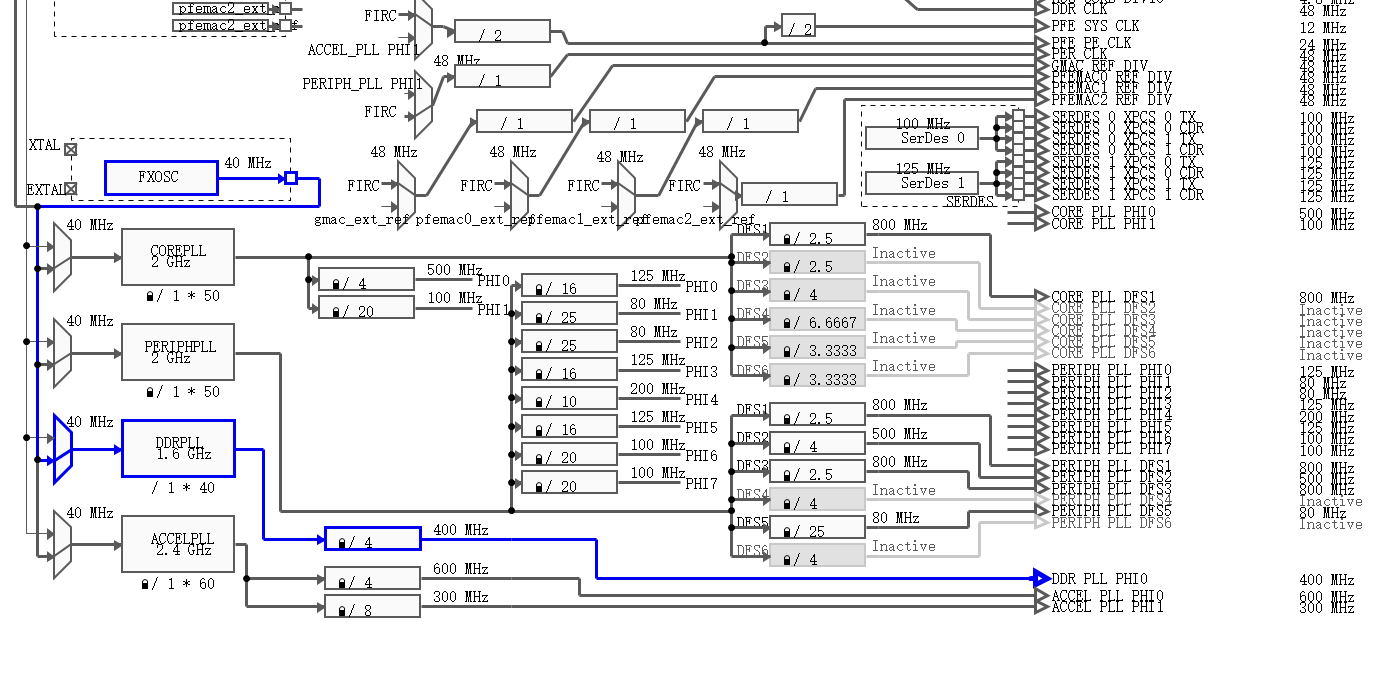Select the / 10 divider for 200 MHz PHI4
Image resolution: width=1395 pixels, height=693 pixels.
[569, 397]
